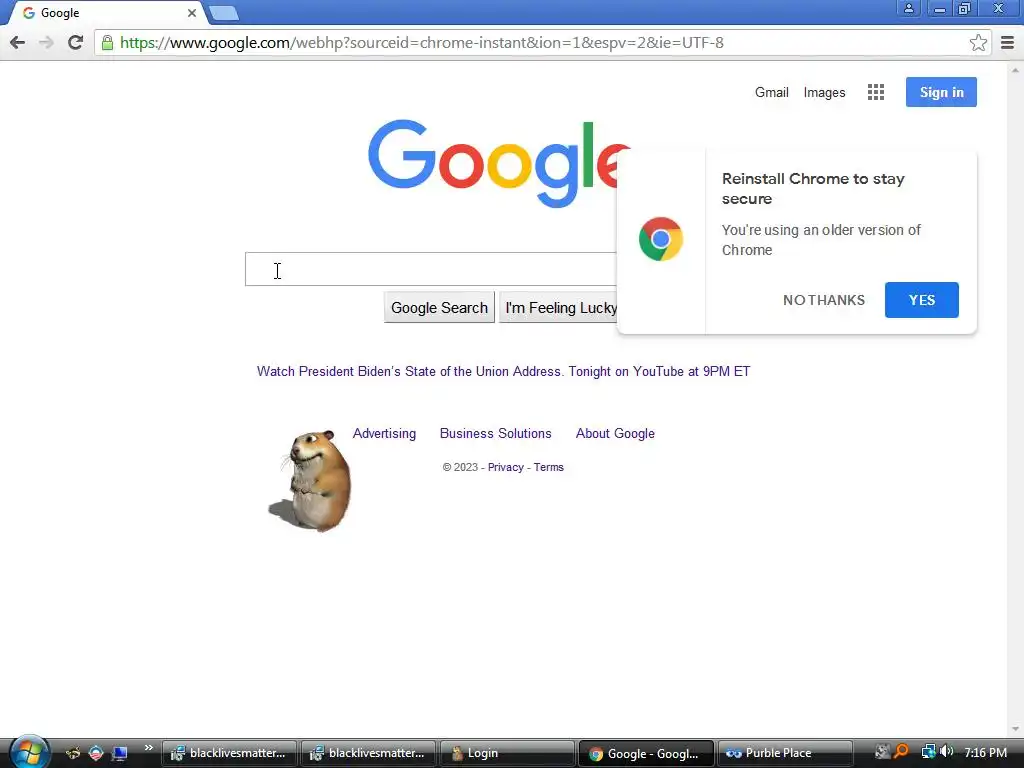This screenshot has height=768, width=1024.
Task: Click the Show Desktop quick launch icon
Action: 120,753
